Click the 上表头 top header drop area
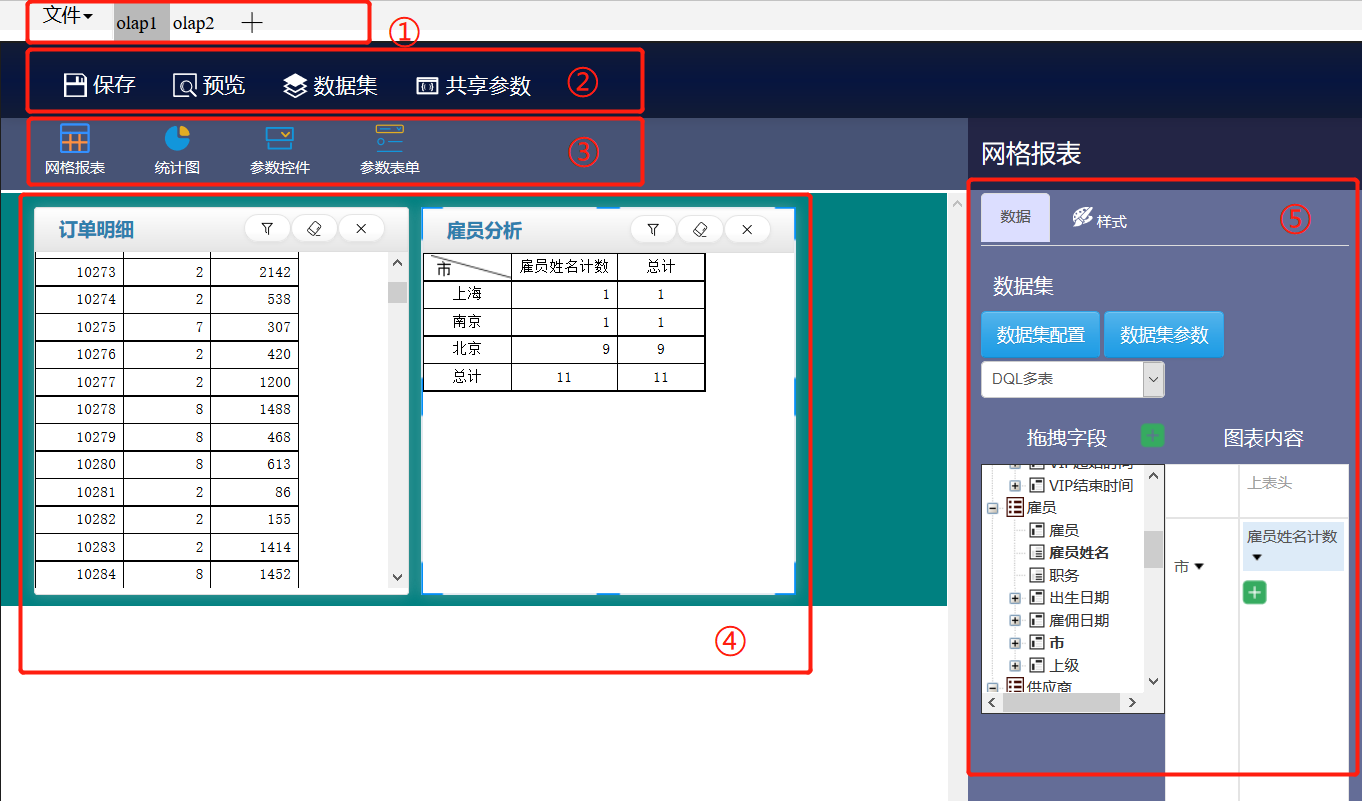Viewport: 1362px width, 801px height. (1294, 491)
